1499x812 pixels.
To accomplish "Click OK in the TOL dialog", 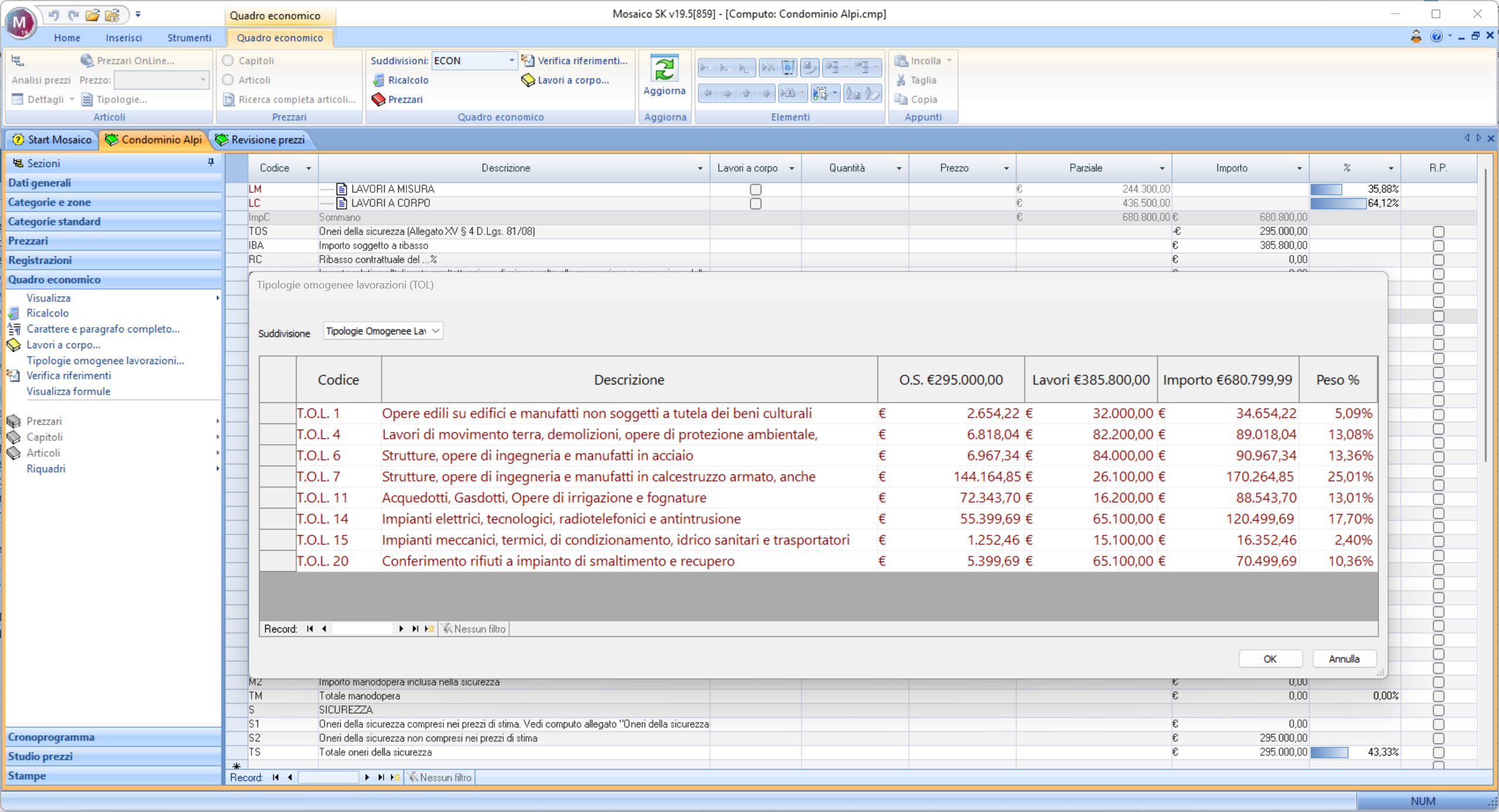I will tap(1270, 659).
